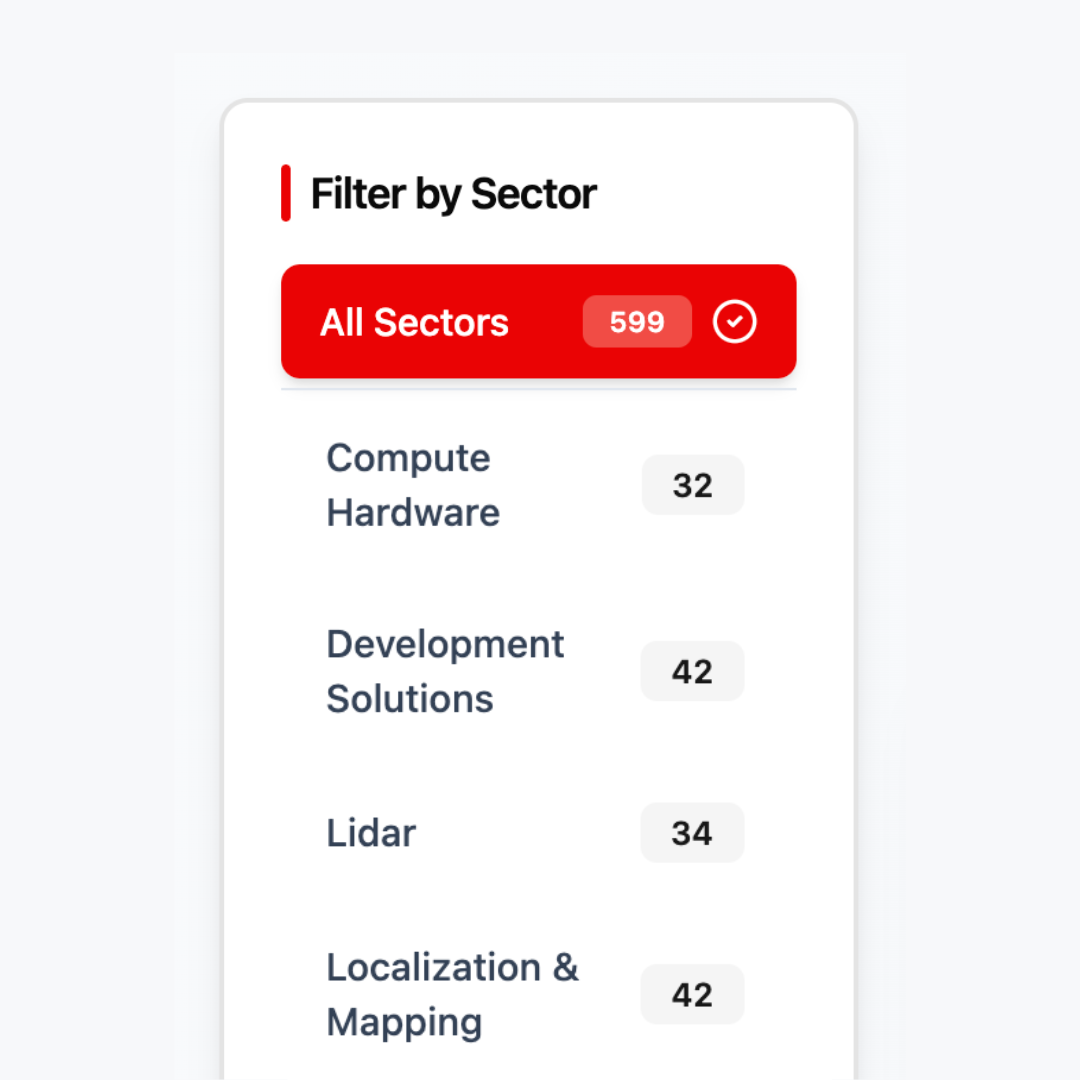
Task: Click the 34 badge beside Lidar
Action: 692,833
